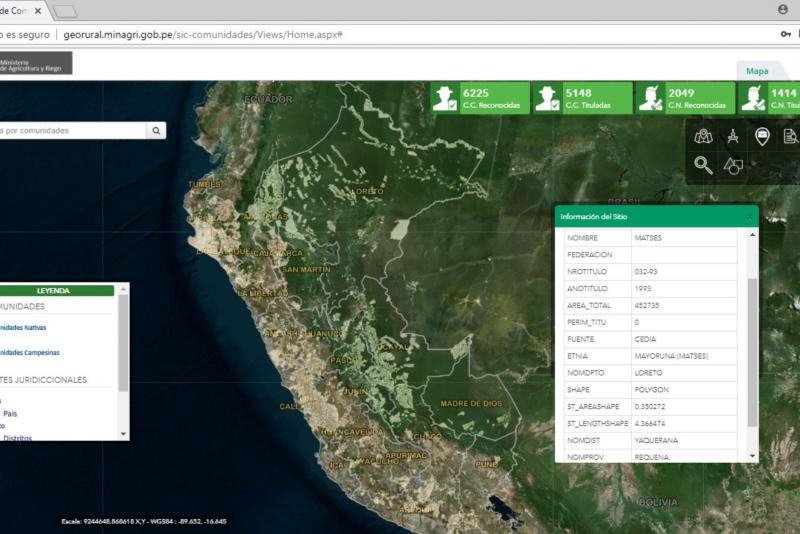The image size is (800, 534).
Task: Select the ETNIA value MAYORUNA (MATSES)
Action: (x=671, y=355)
